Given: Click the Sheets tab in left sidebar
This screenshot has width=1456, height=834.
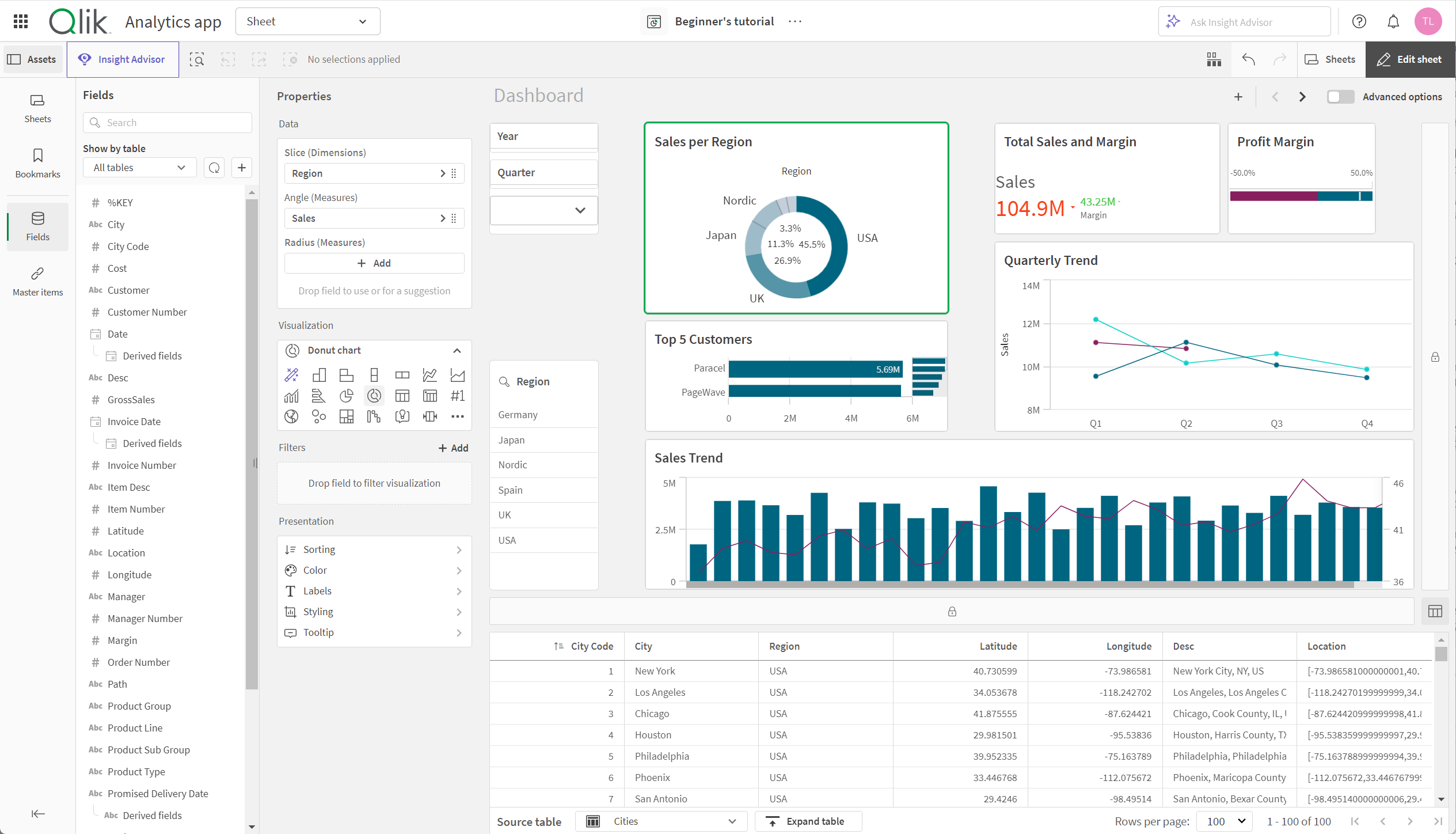Looking at the screenshot, I should pos(38,108).
